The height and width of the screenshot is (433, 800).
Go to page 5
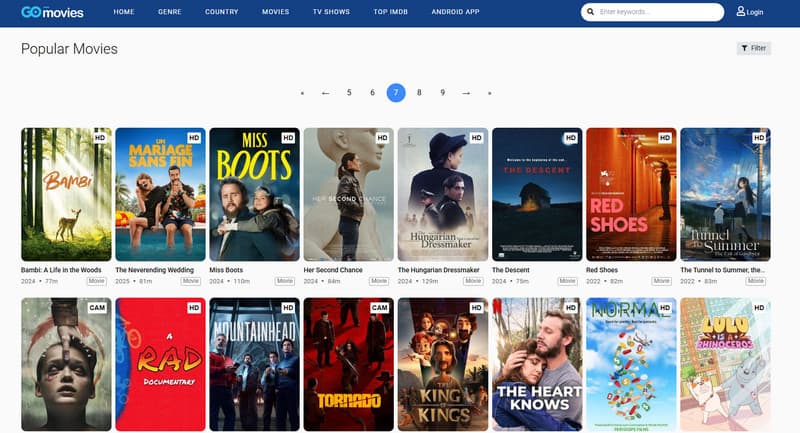pos(349,93)
